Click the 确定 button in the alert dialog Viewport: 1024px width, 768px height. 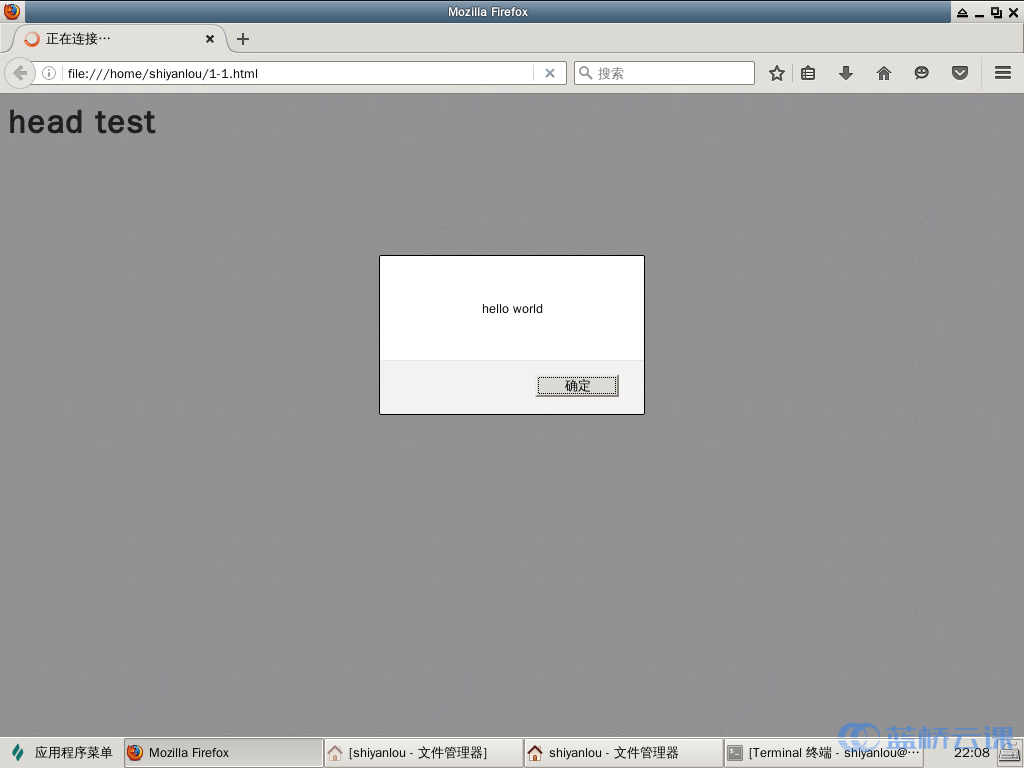coord(577,386)
